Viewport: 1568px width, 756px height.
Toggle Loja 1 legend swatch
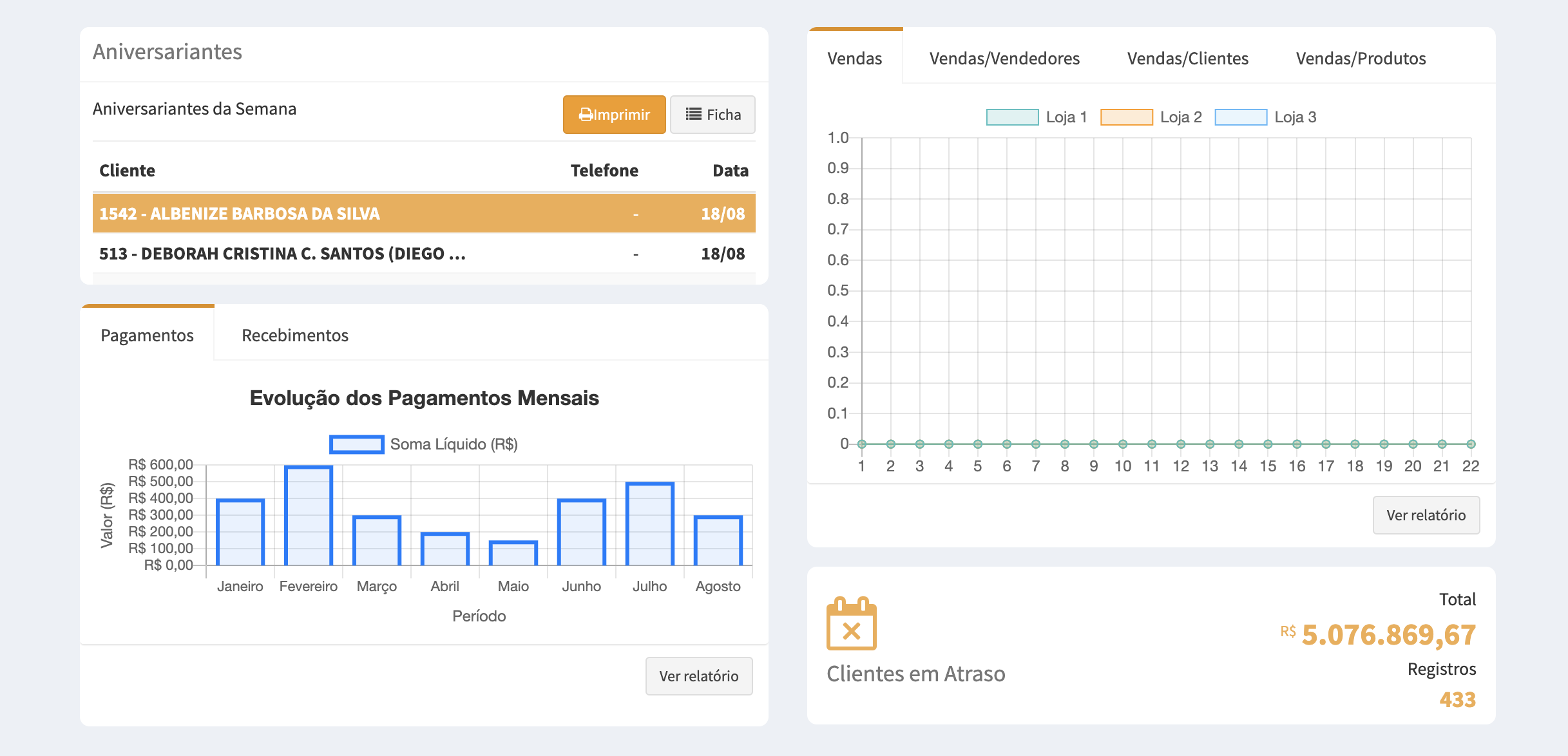tap(1012, 117)
